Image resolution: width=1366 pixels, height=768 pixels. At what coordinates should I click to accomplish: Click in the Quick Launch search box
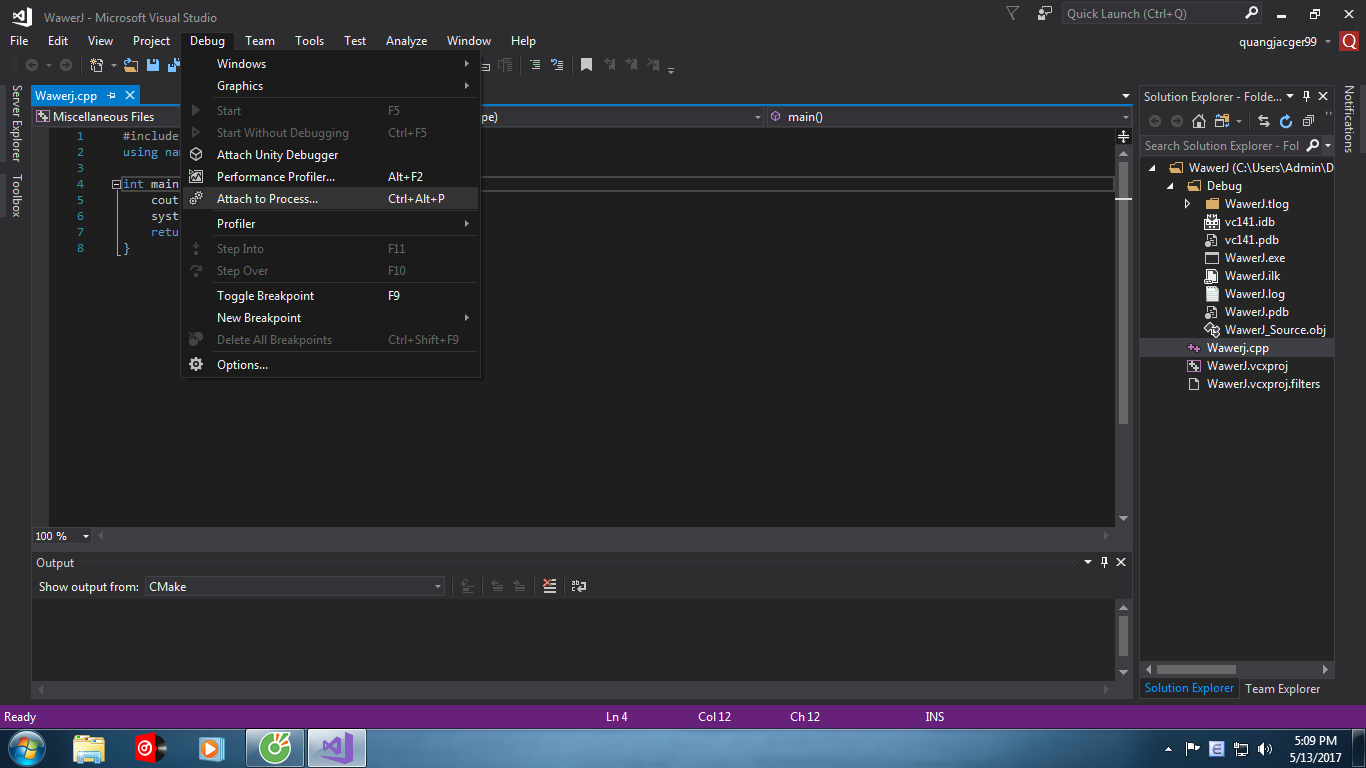[1152, 14]
